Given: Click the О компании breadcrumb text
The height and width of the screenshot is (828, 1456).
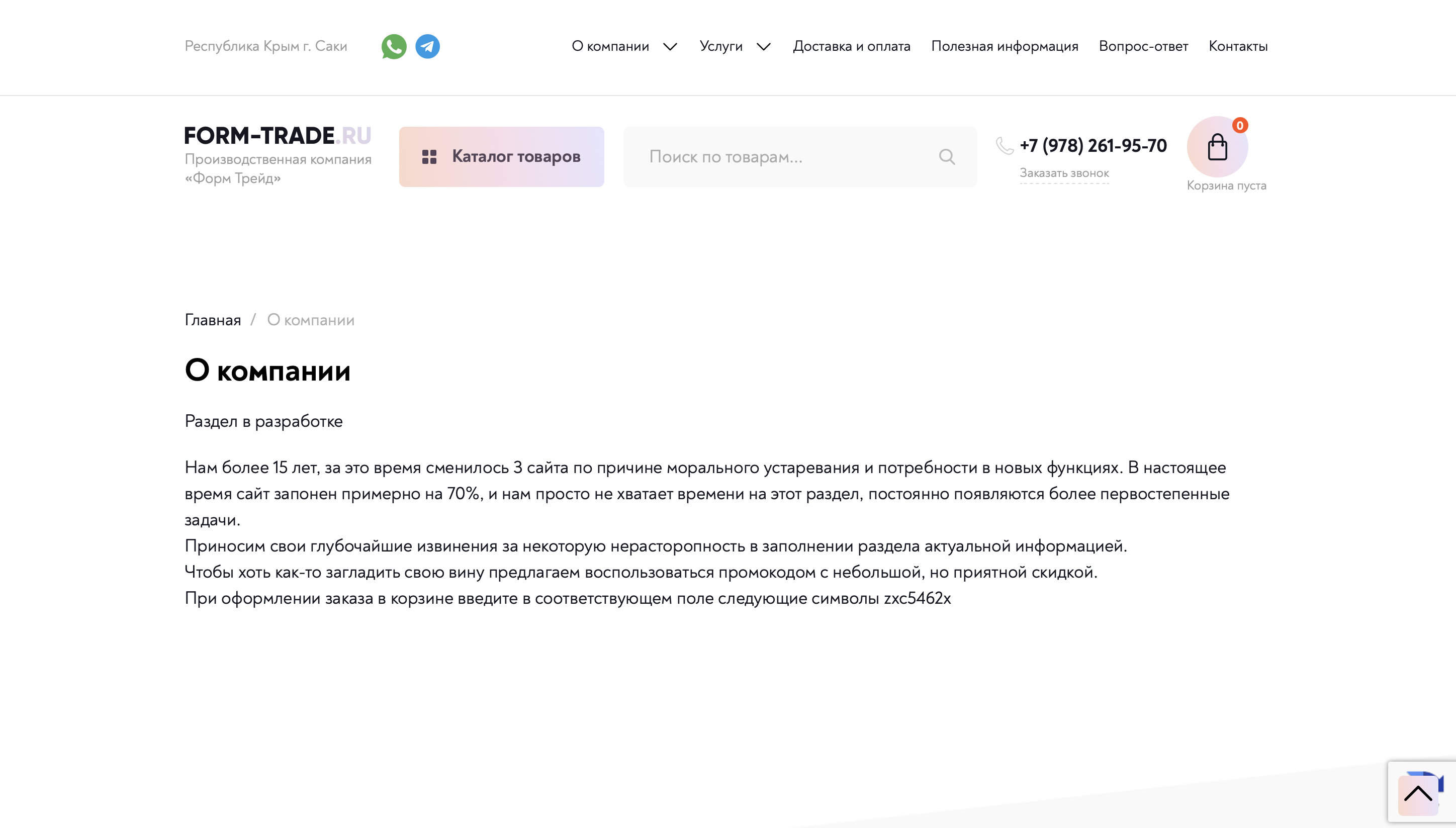Looking at the screenshot, I should [310, 320].
